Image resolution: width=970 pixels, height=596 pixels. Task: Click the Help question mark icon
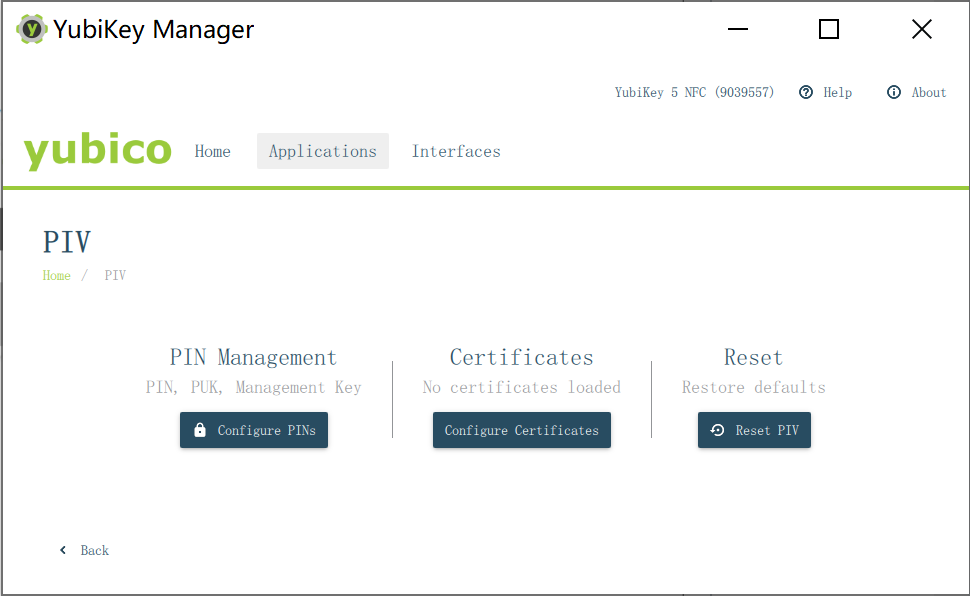pyautogui.click(x=806, y=92)
